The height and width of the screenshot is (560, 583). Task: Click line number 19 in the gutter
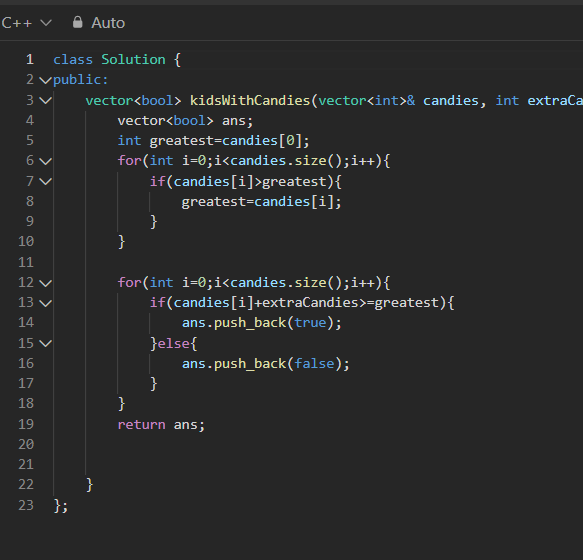(x=26, y=424)
